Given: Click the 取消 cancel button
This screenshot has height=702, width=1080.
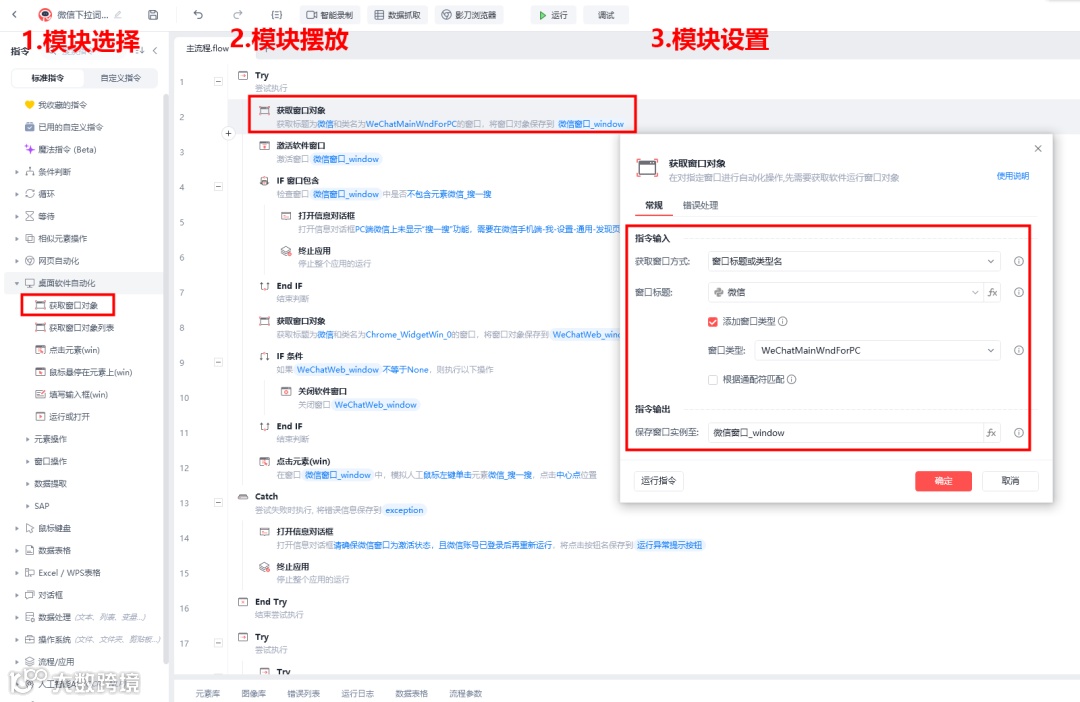Looking at the screenshot, I should [x=1010, y=481].
